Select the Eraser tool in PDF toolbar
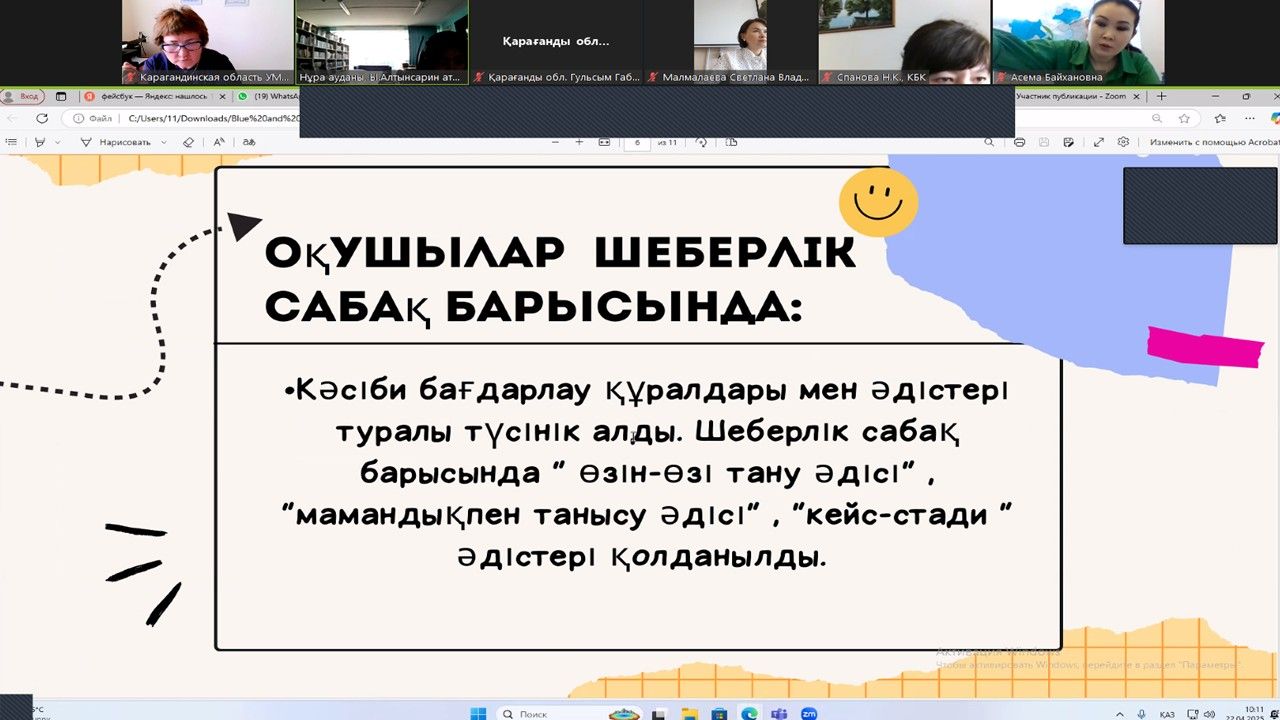 pyautogui.click(x=188, y=142)
